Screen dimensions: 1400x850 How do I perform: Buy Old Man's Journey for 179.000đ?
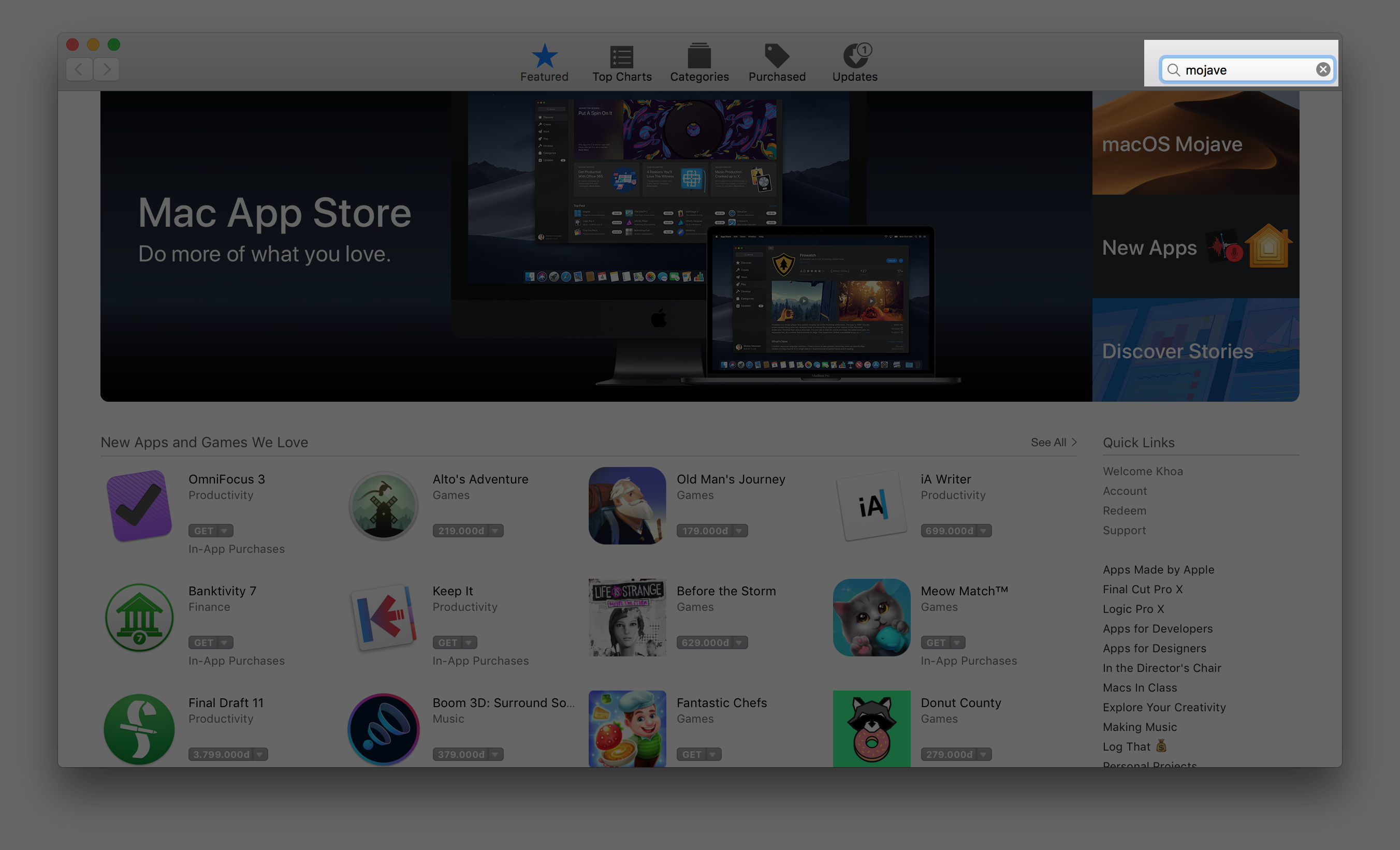click(705, 531)
